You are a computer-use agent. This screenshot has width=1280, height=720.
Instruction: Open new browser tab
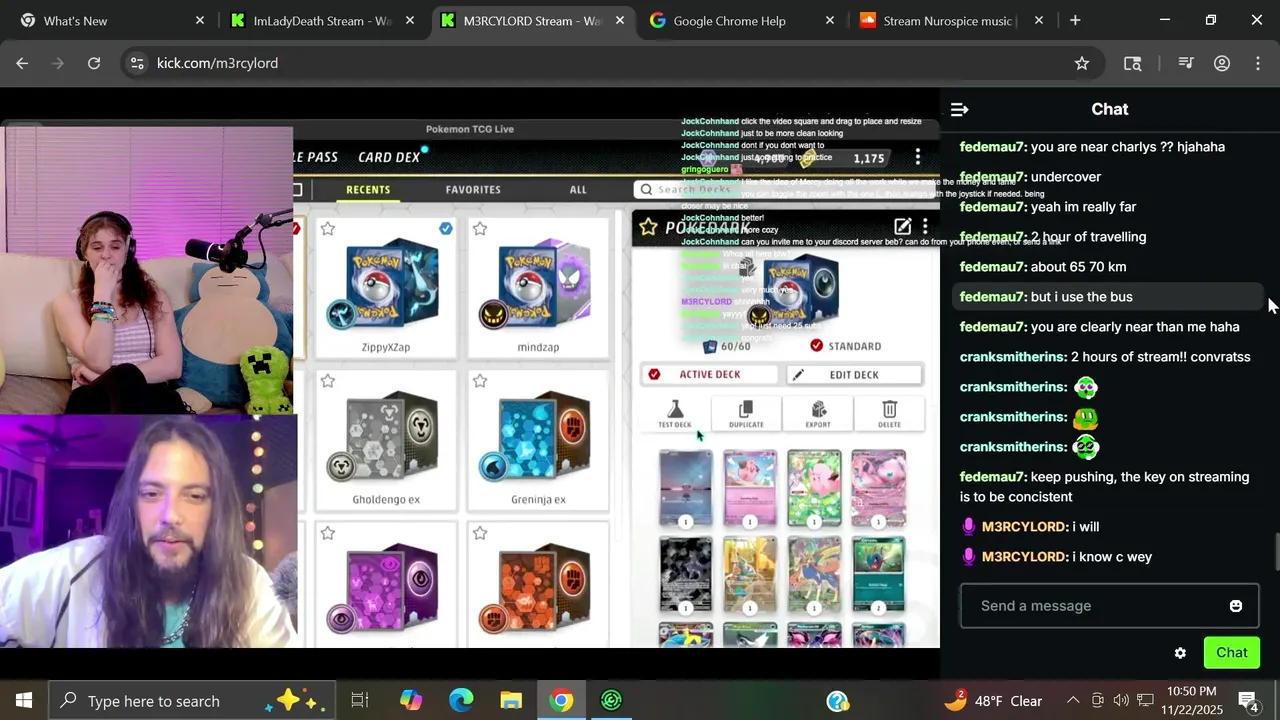pos(1075,20)
